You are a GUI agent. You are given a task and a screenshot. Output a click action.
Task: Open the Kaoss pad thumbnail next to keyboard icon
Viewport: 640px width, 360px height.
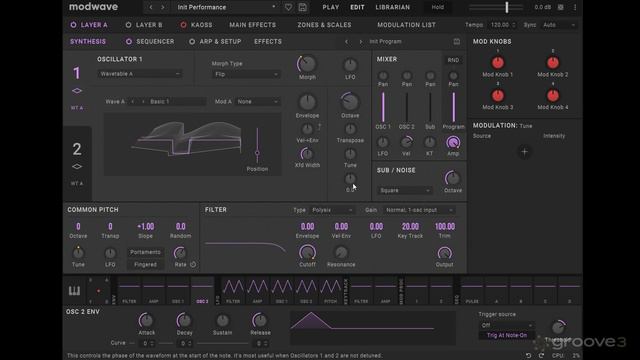point(98,291)
